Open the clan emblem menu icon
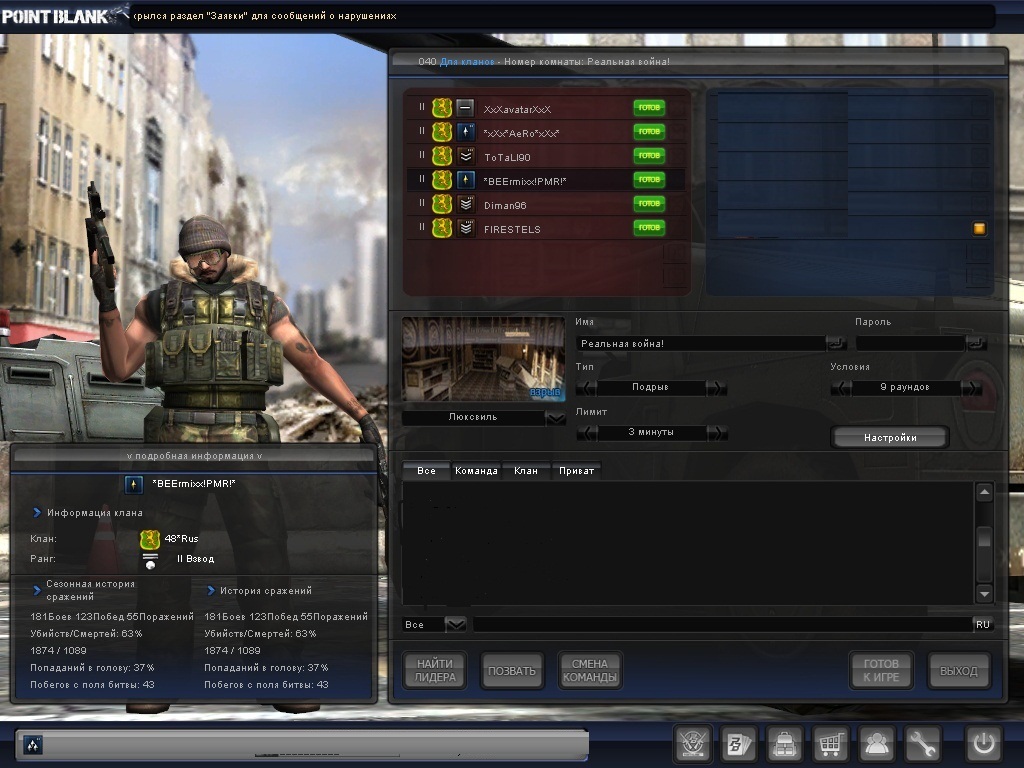 (692, 744)
